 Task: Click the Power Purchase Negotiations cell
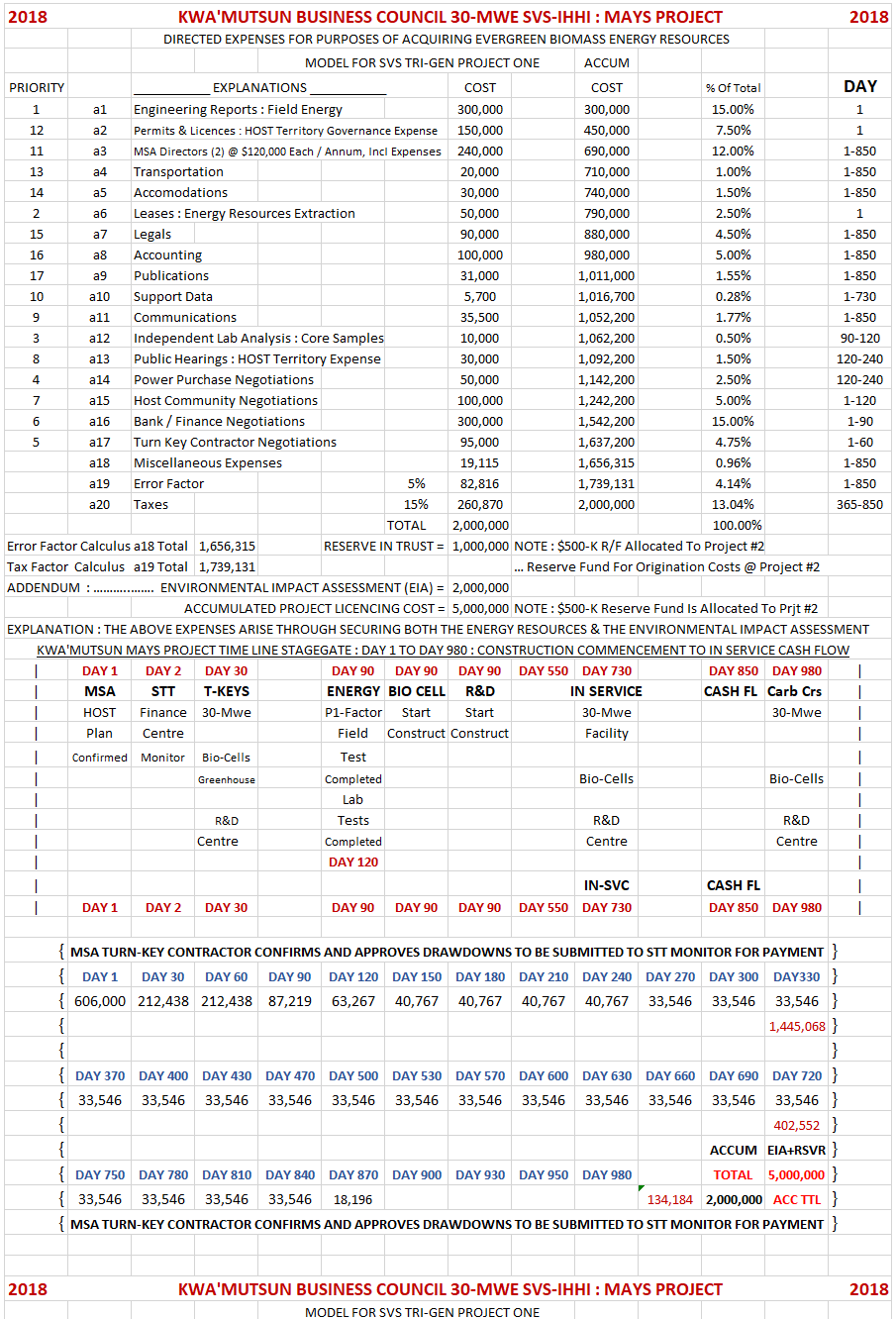click(224, 379)
